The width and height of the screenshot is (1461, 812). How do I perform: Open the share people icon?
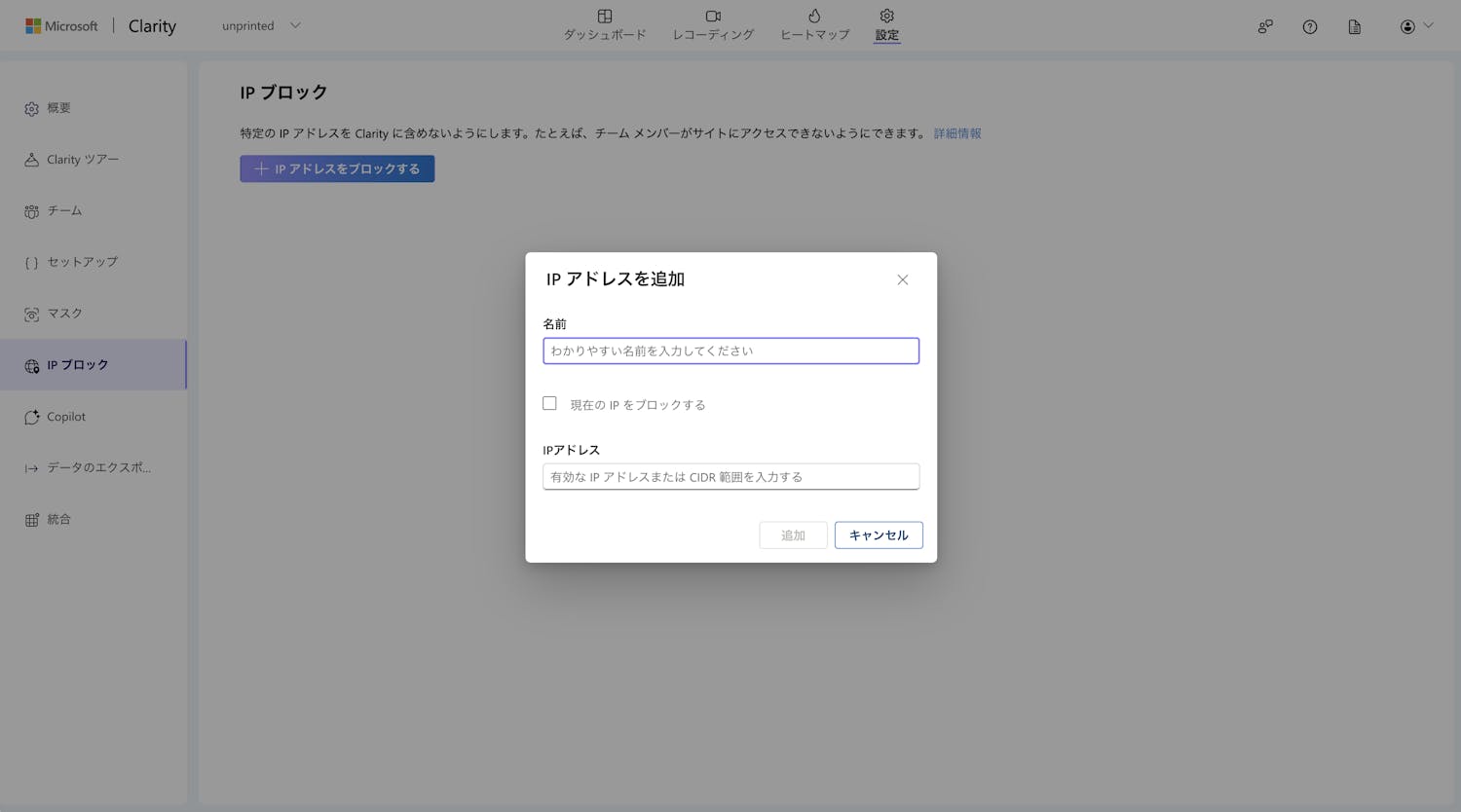1265,27
